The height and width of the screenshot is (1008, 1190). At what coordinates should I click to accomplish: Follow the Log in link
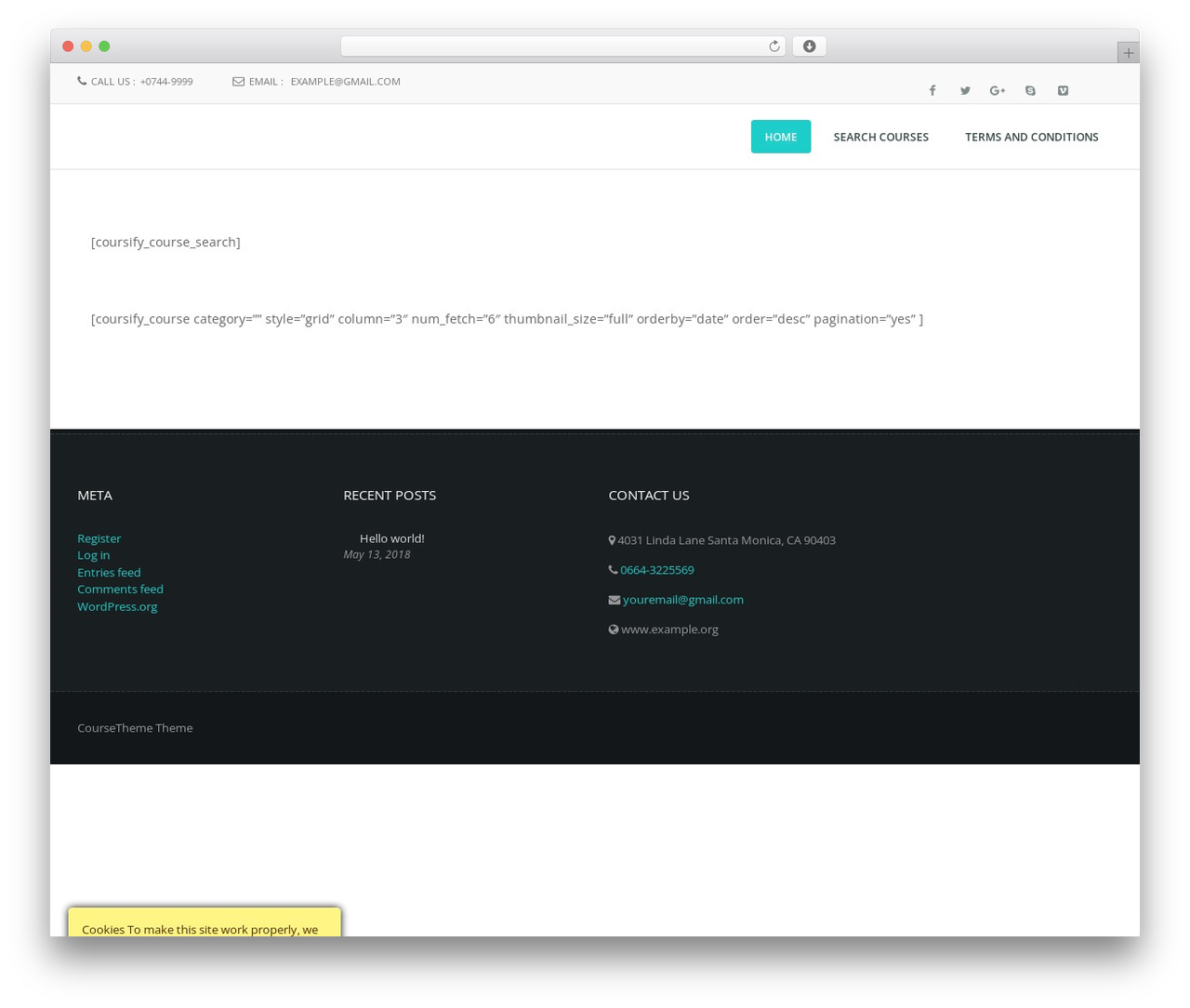(x=93, y=555)
